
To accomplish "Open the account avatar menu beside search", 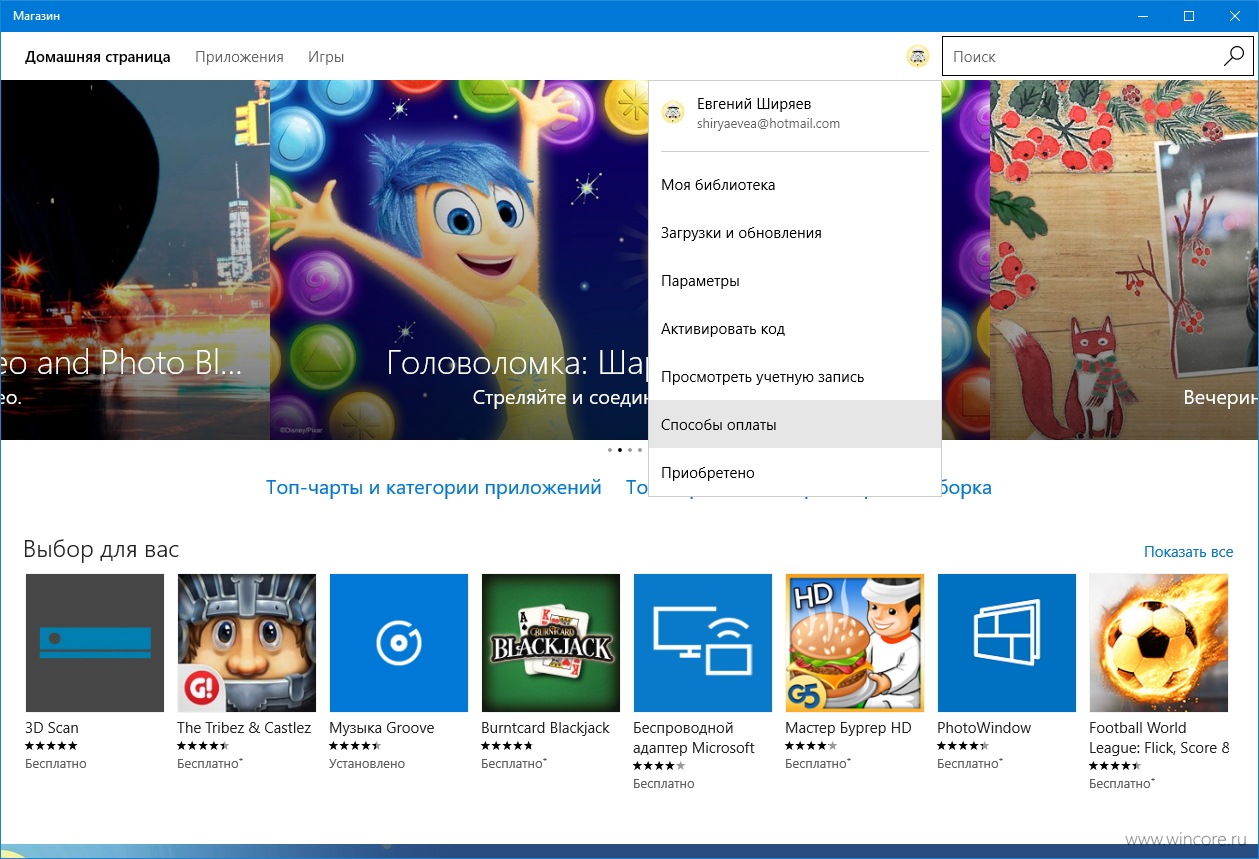I will 917,57.
